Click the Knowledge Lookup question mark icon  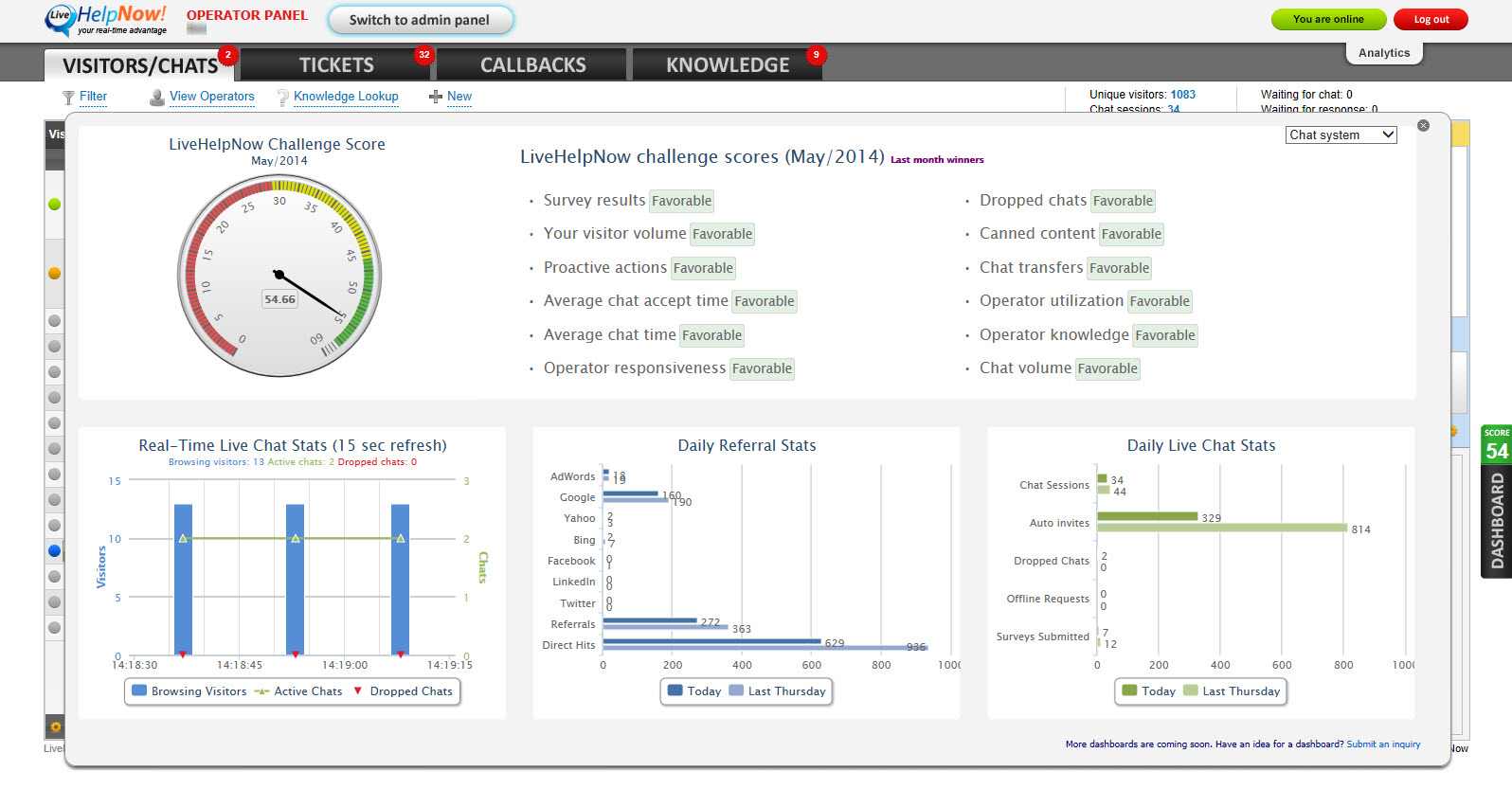point(282,98)
